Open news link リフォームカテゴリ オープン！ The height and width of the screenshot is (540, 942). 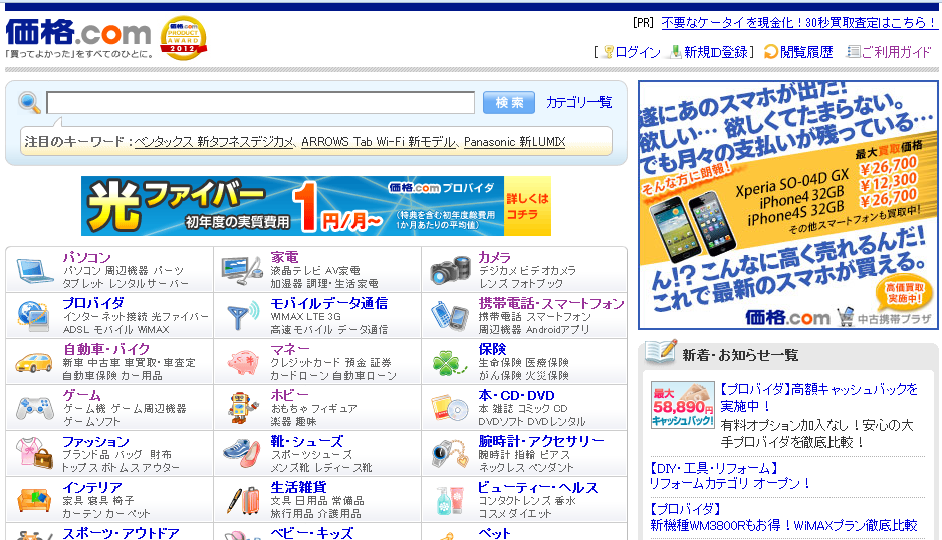coord(729,484)
